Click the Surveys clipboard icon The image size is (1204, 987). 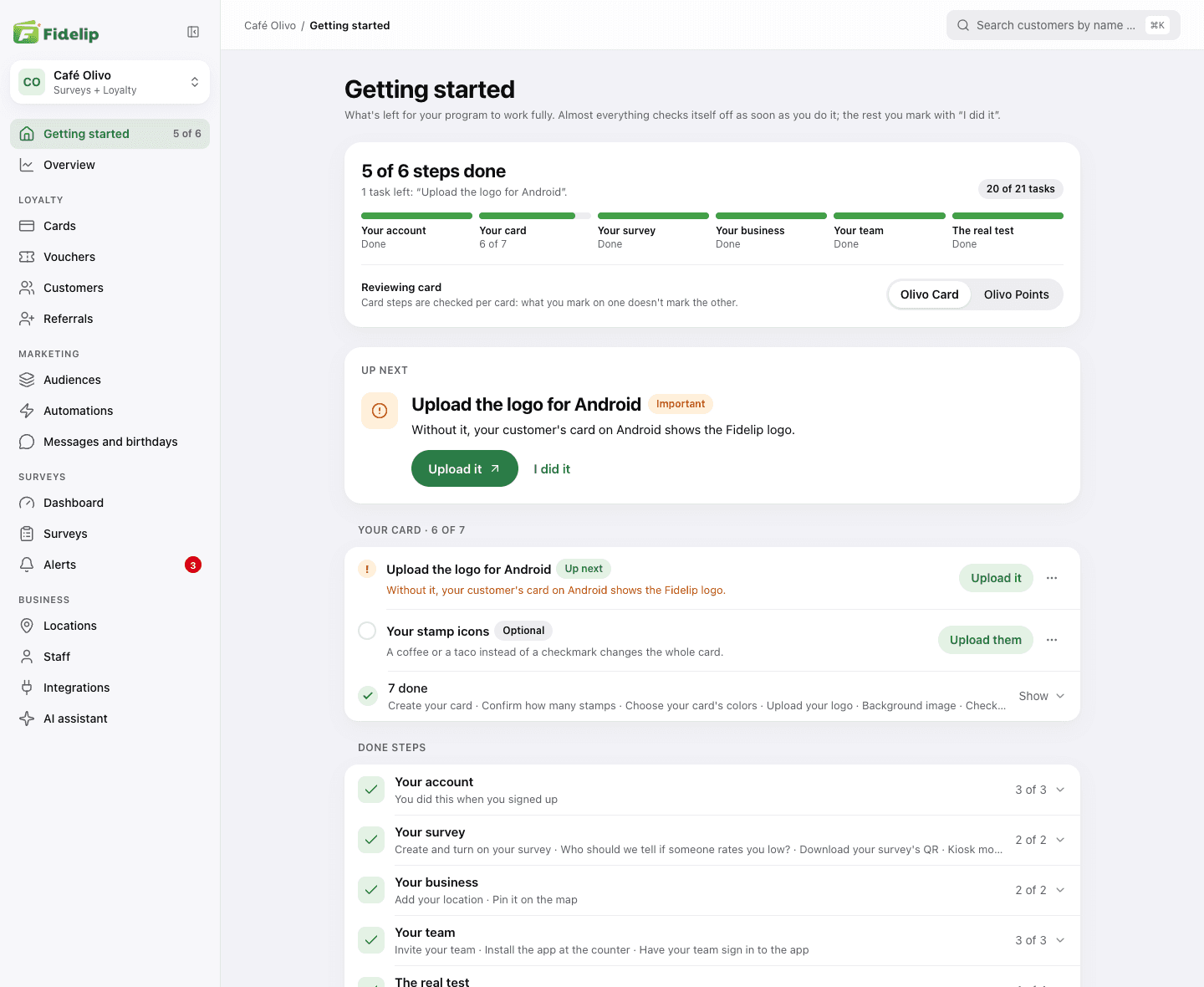coord(27,534)
